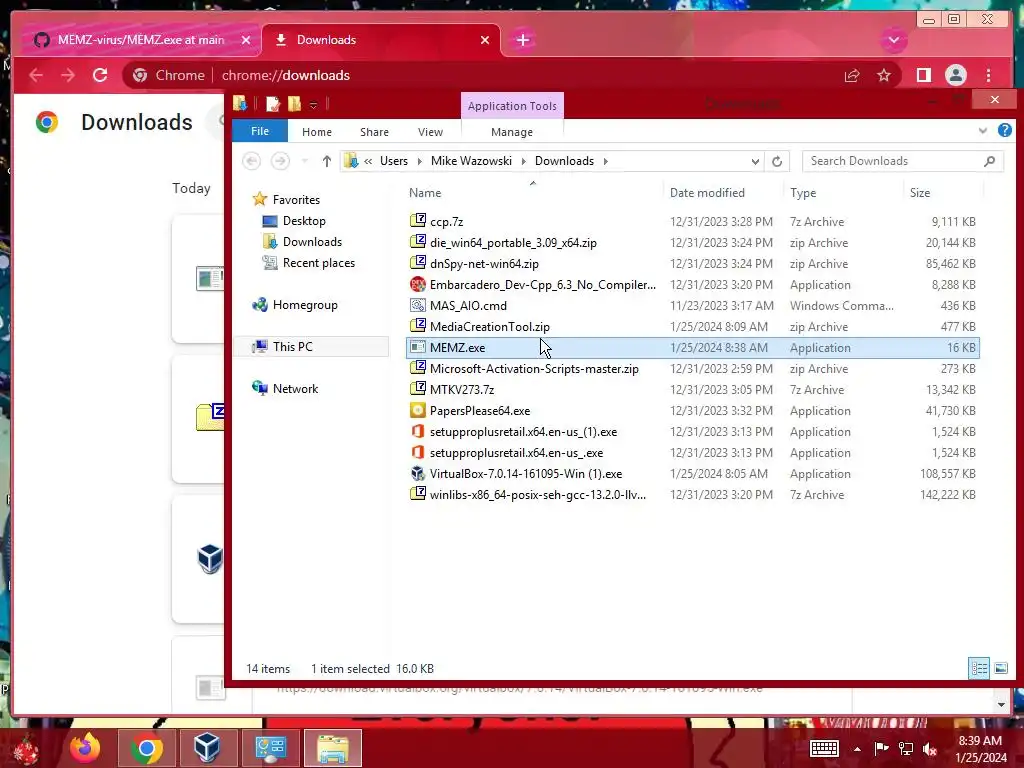
Task: Switch to details view layout
Action: click(x=979, y=668)
